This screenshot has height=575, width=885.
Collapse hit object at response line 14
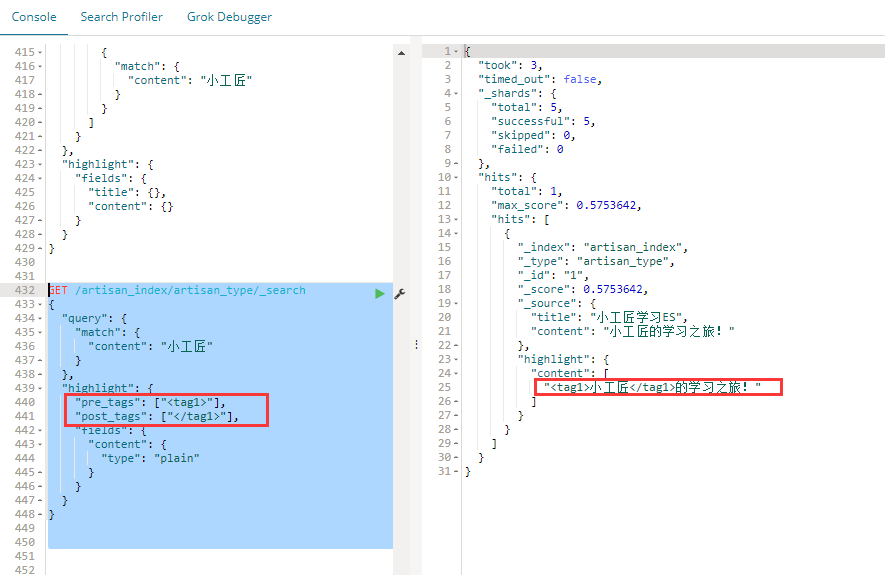tap(456, 234)
